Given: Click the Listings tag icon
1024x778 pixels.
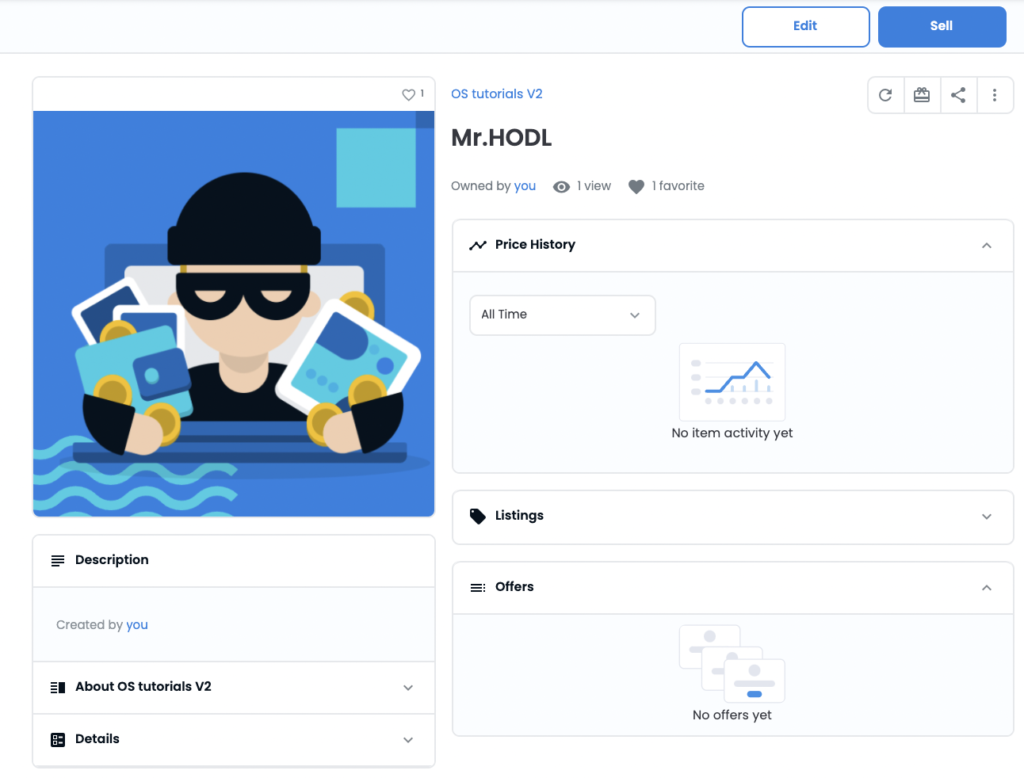Looking at the screenshot, I should pyautogui.click(x=478, y=516).
